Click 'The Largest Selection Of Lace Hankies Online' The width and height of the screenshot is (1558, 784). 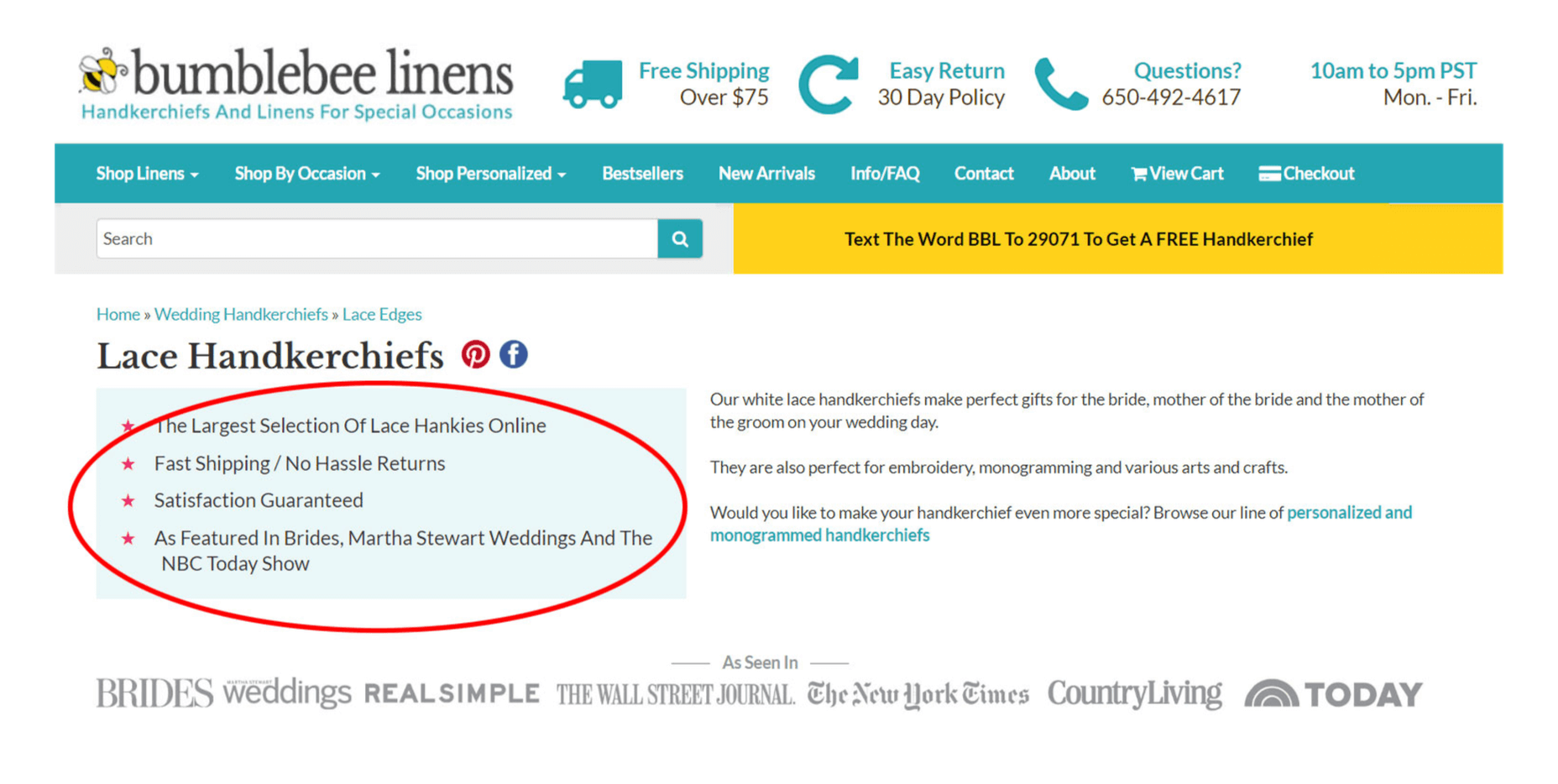pos(350,426)
